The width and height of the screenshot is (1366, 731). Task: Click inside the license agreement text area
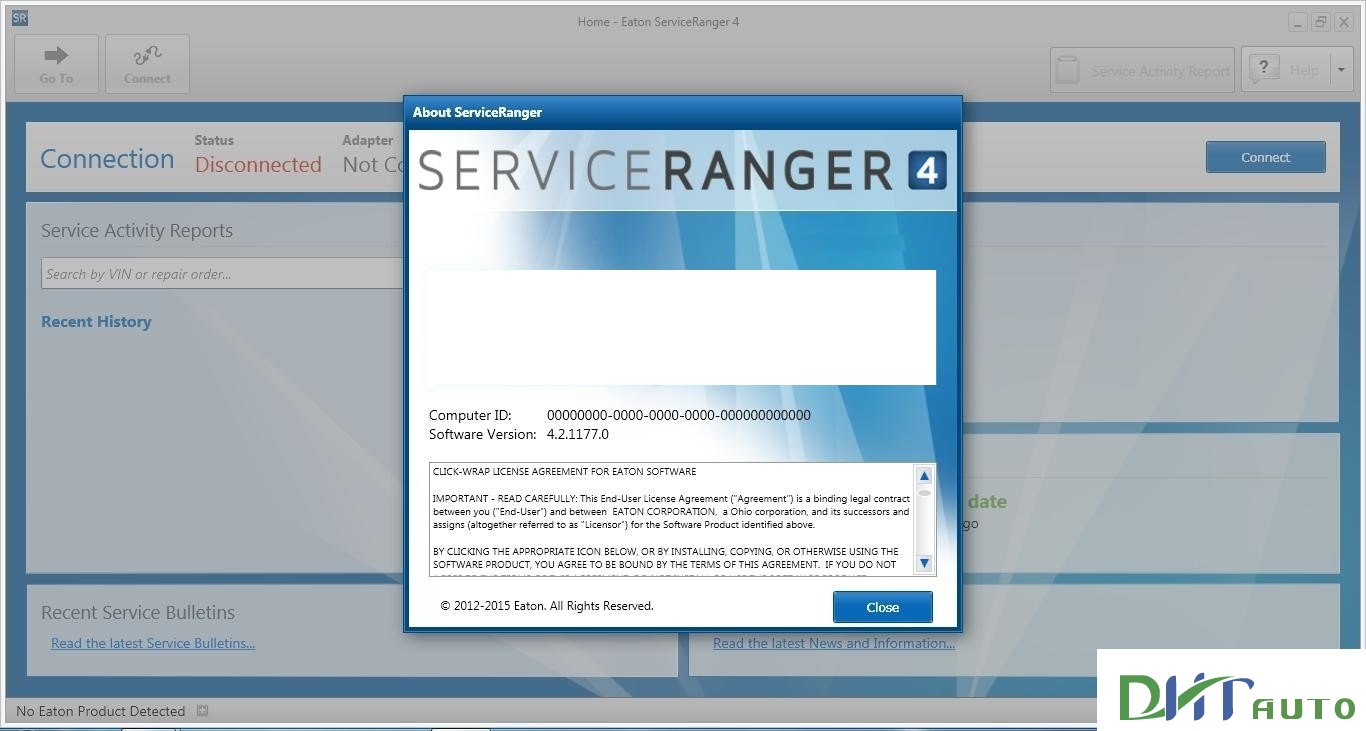670,520
